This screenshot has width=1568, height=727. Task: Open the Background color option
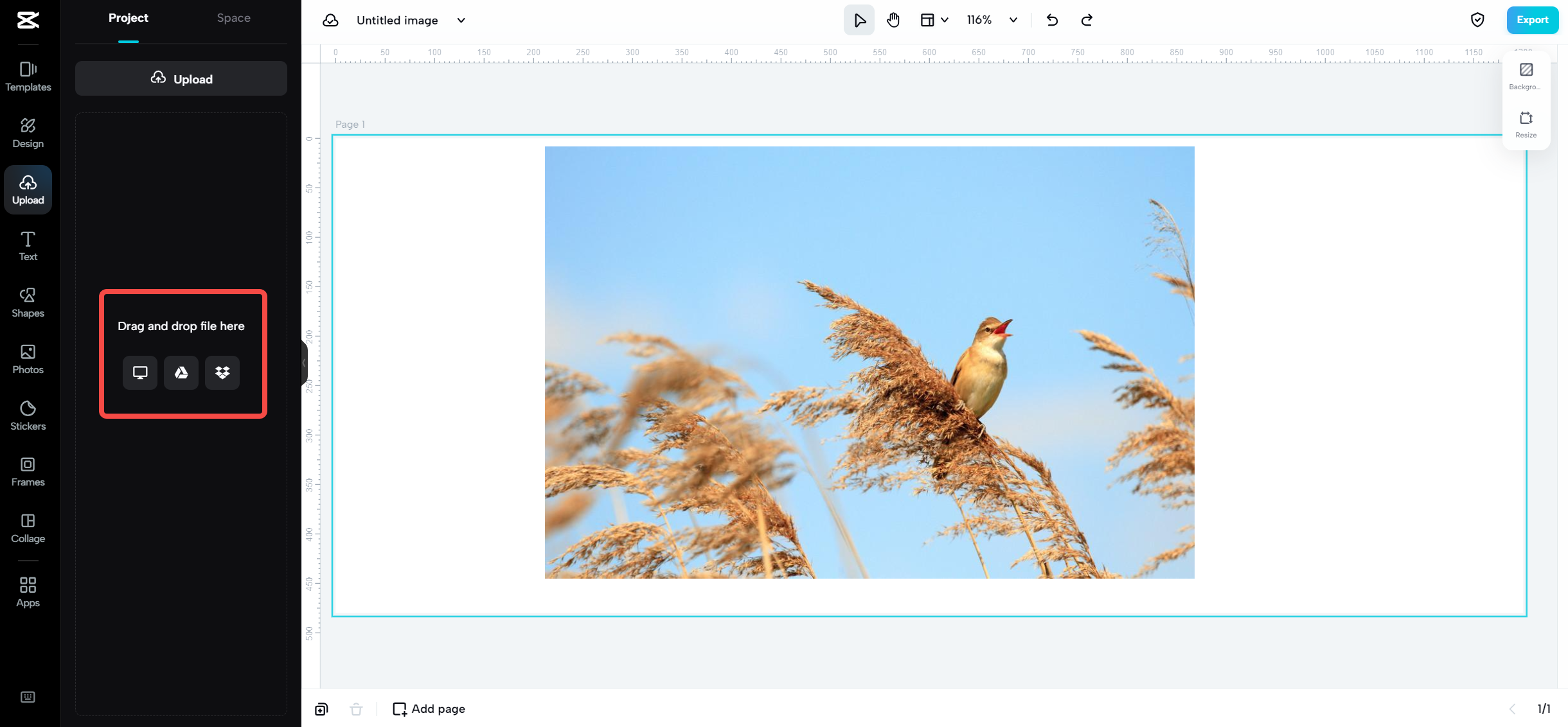pyautogui.click(x=1526, y=76)
